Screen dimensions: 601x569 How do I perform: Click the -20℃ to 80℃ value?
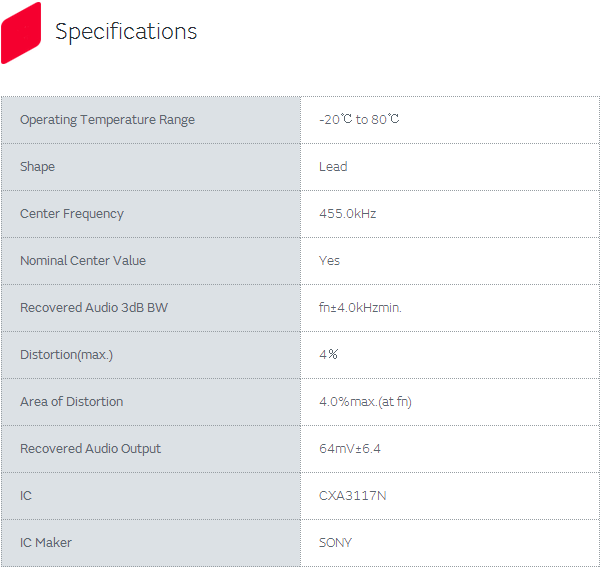pyautogui.click(x=359, y=120)
